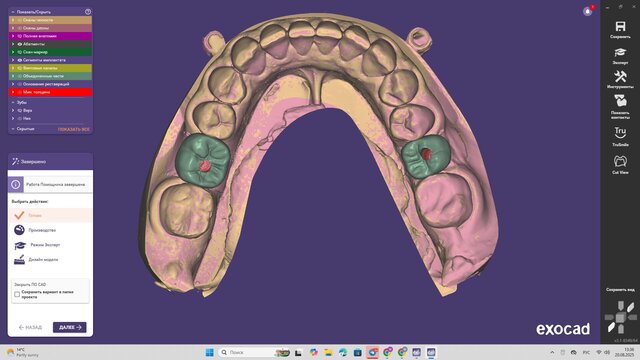Viewport: 640px width, 360px height.
Task: Toggle visibility eye of Абатменты layer
Action: [x=20, y=44]
